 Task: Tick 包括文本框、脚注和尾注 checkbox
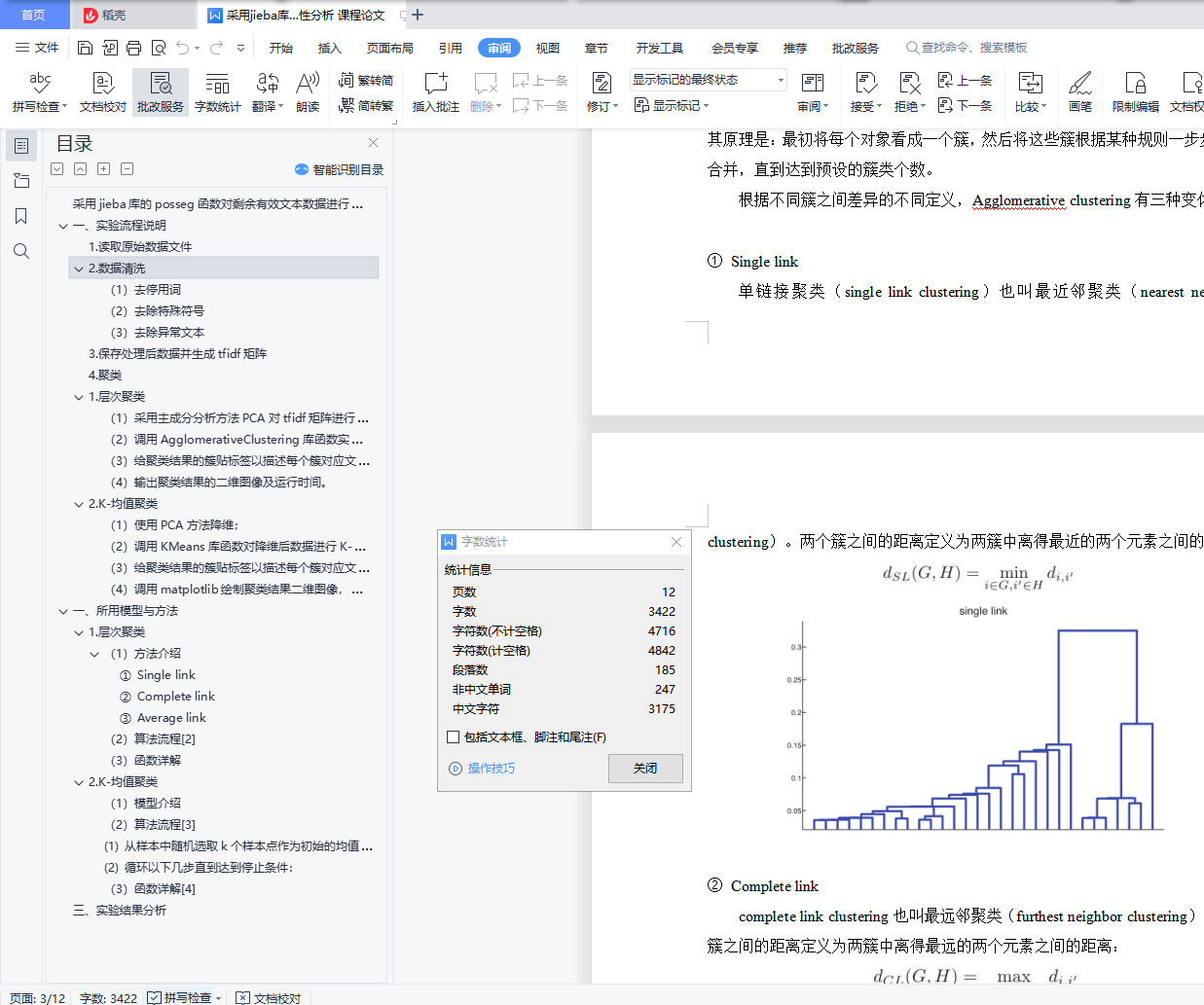(453, 737)
